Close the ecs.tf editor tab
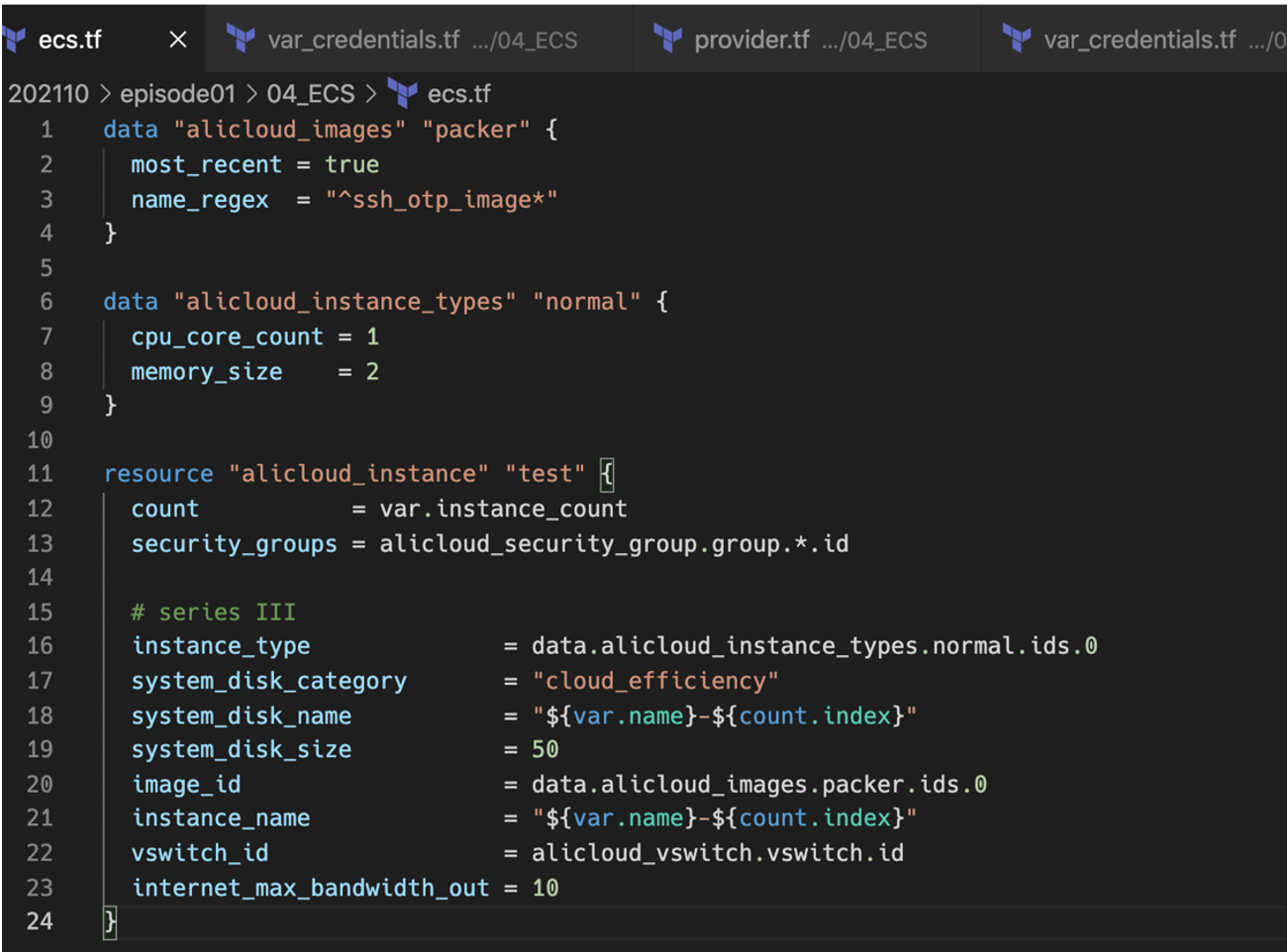1287x952 pixels. pos(176,41)
